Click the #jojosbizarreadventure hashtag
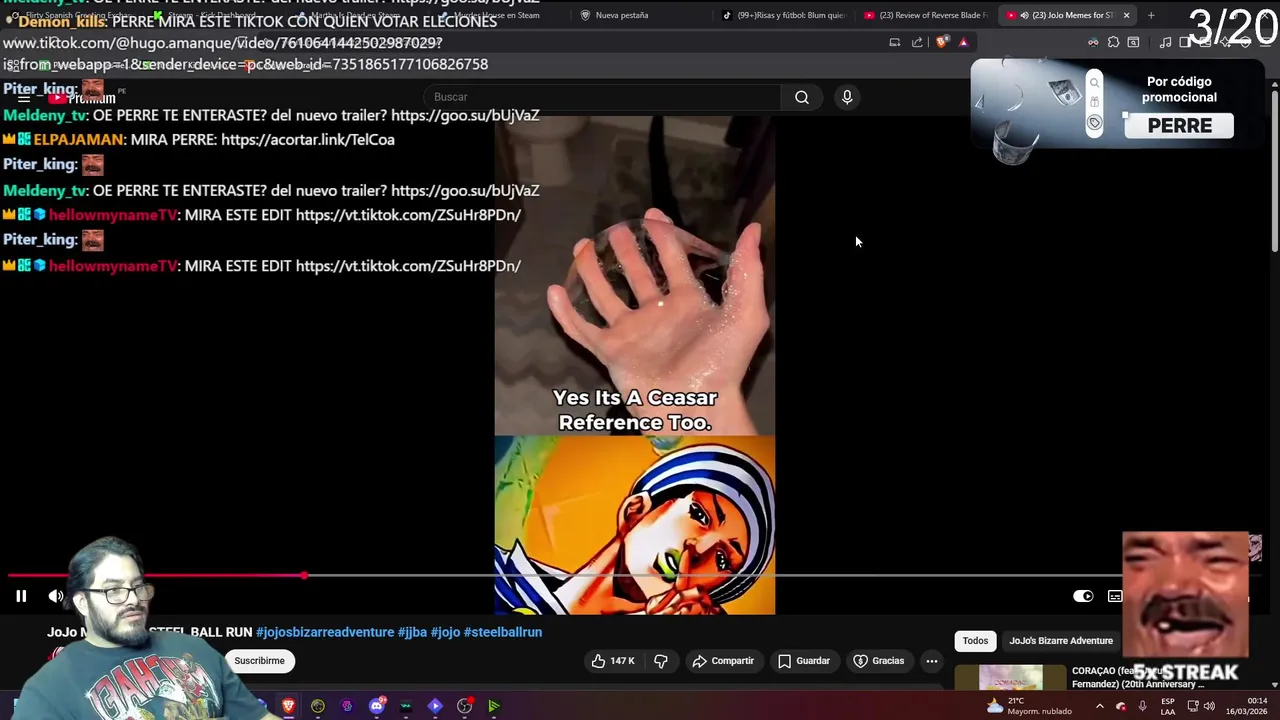Image resolution: width=1280 pixels, height=720 pixels. [x=325, y=632]
